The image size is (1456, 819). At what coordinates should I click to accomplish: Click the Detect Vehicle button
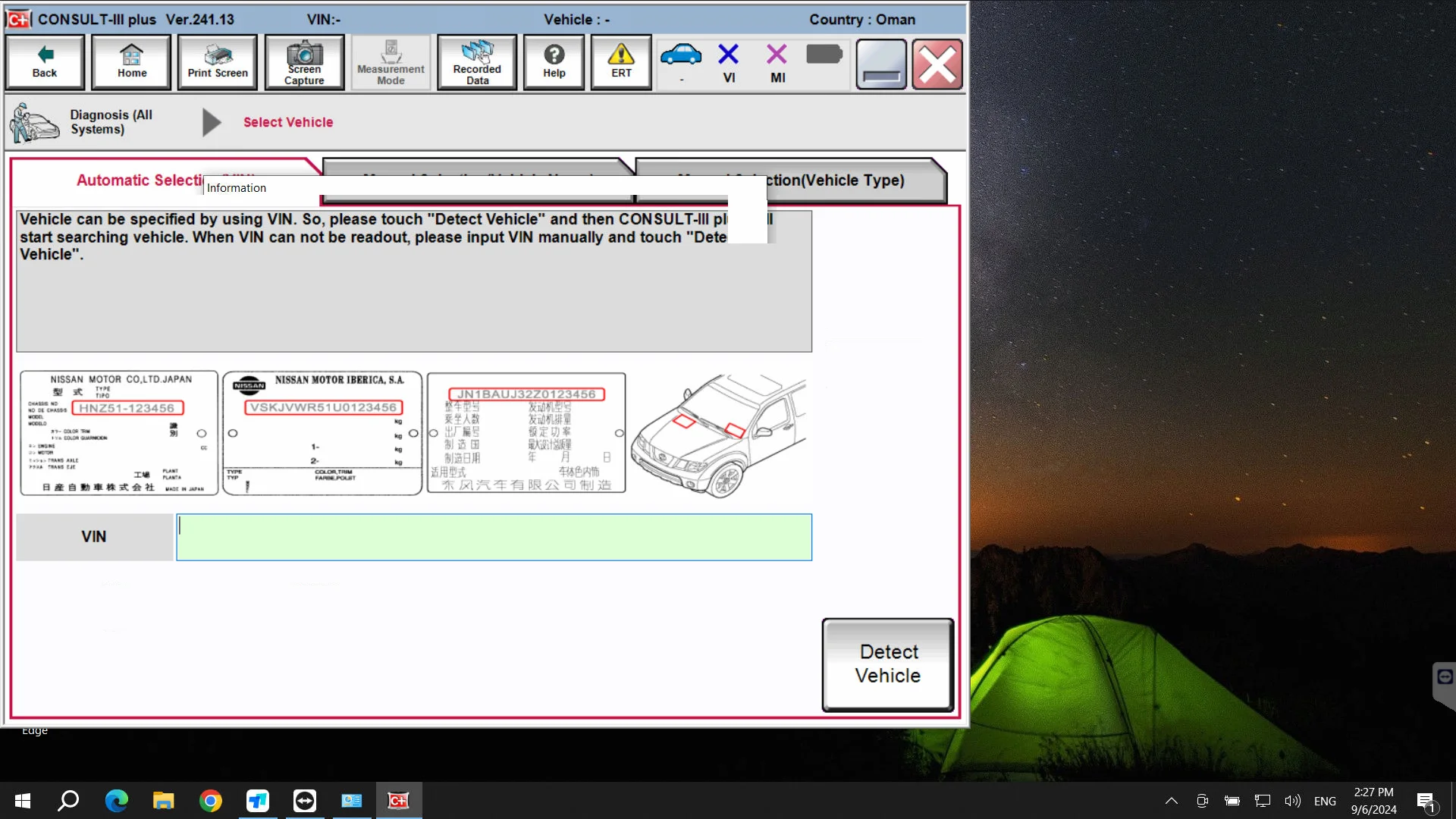pos(888,664)
